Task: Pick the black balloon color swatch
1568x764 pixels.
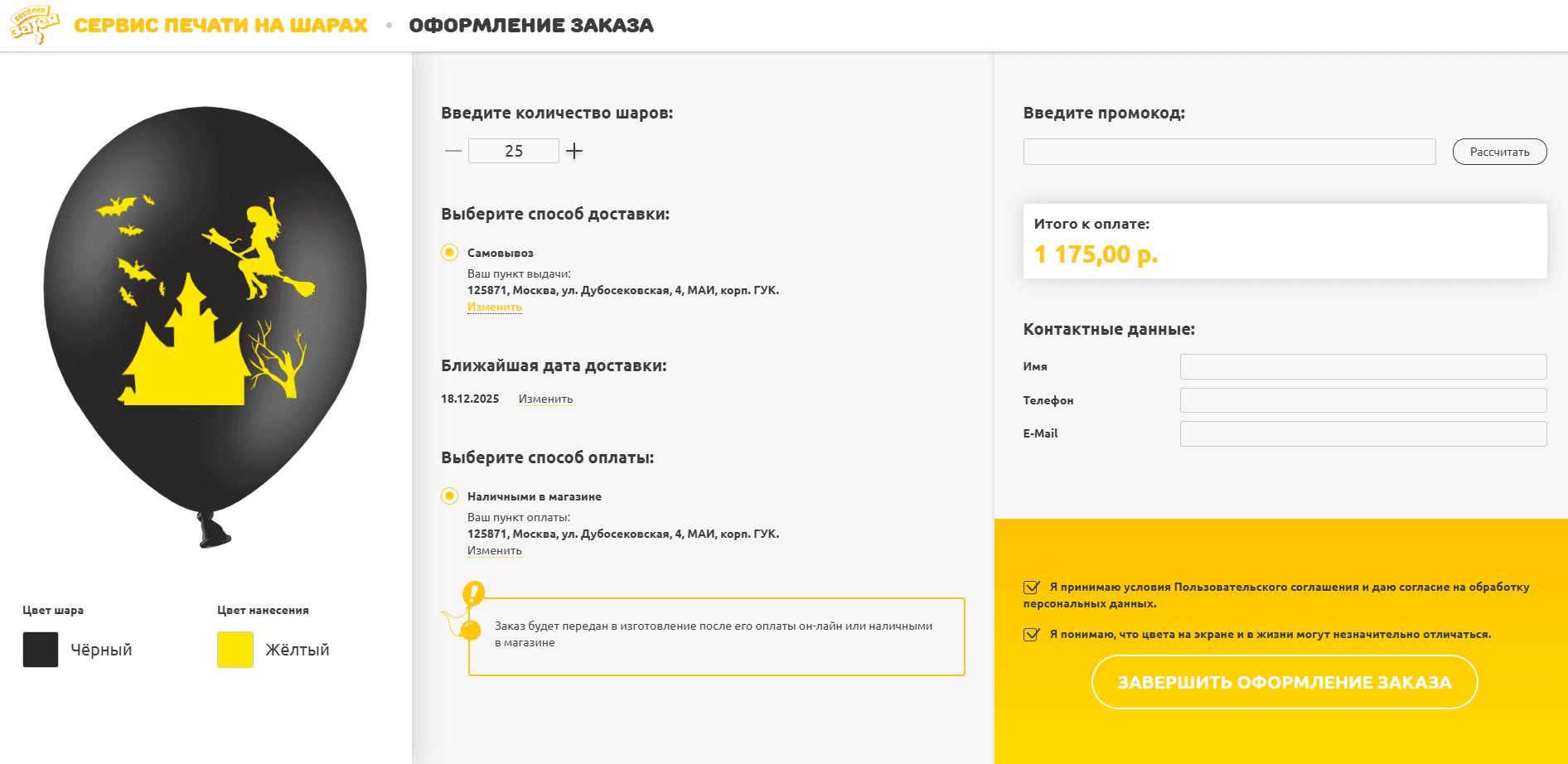Action: click(x=41, y=650)
